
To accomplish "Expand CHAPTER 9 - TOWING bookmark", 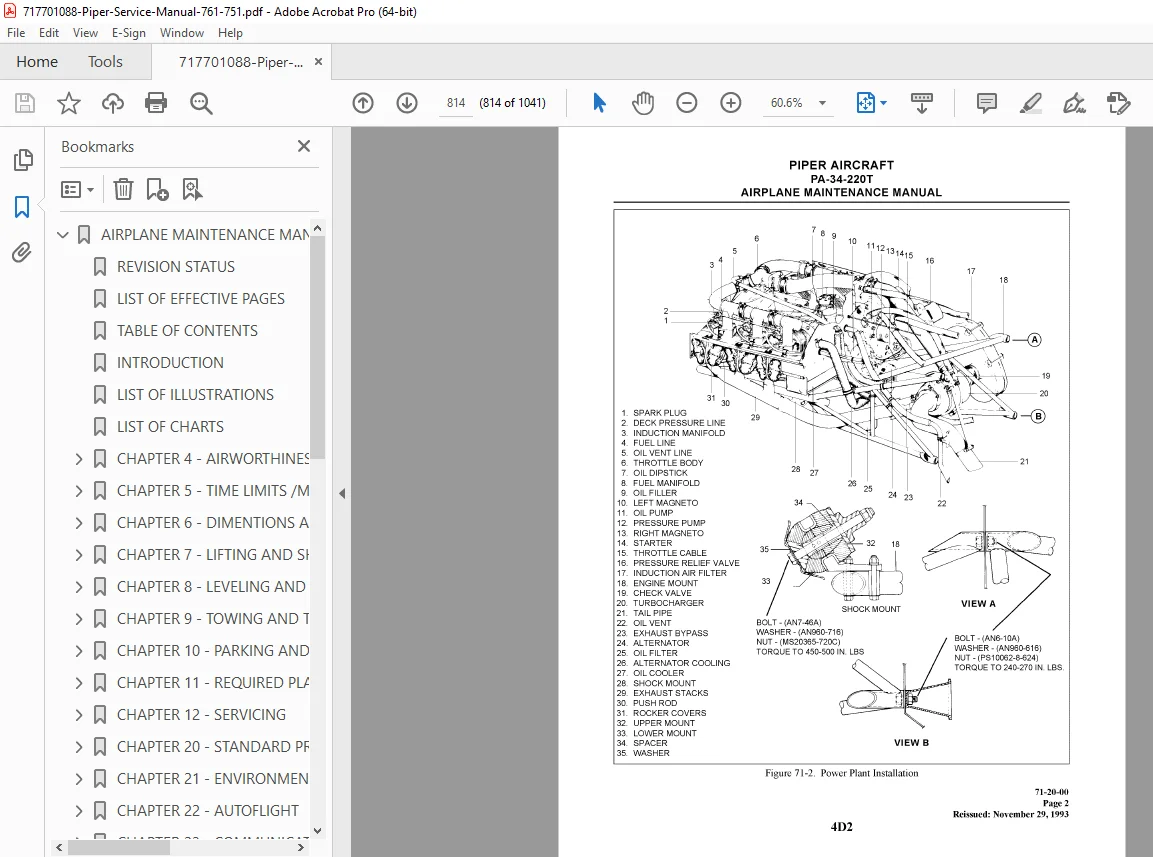I will click(x=79, y=619).
